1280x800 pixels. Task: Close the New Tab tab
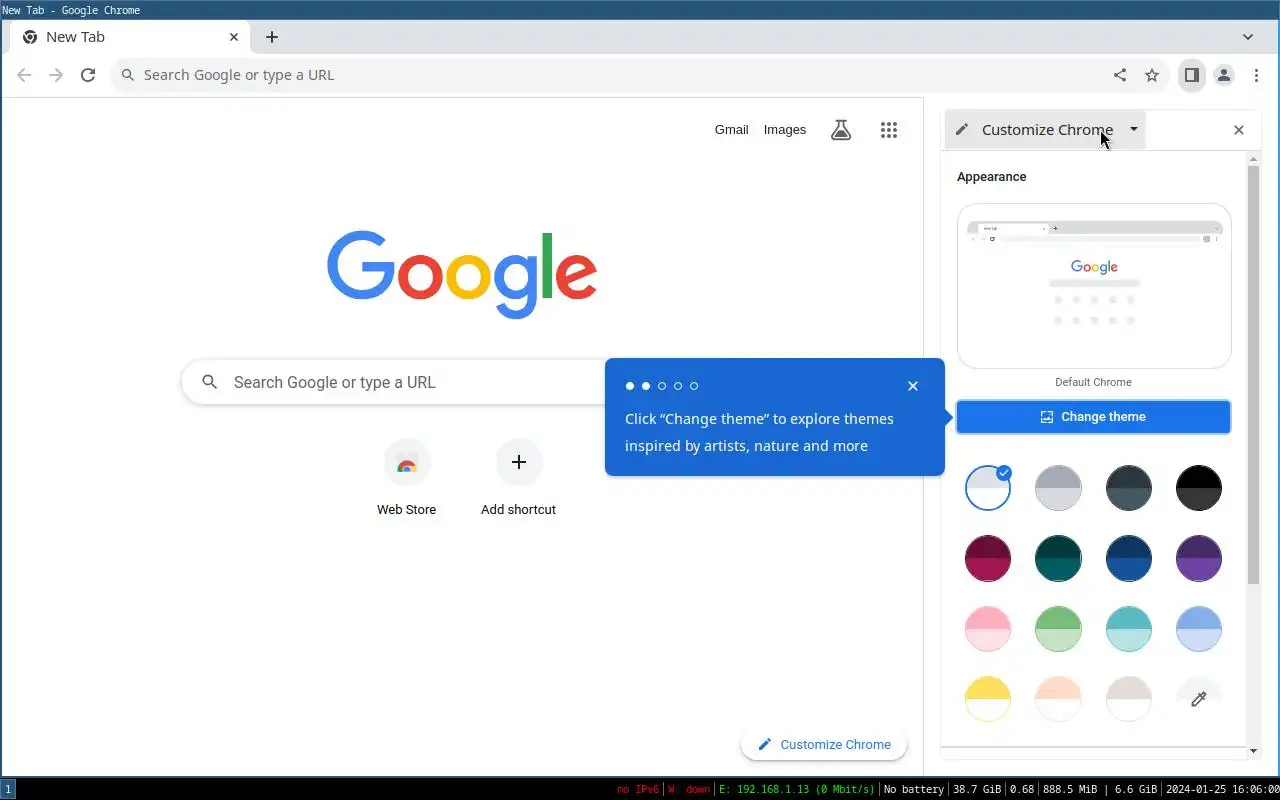tap(234, 37)
